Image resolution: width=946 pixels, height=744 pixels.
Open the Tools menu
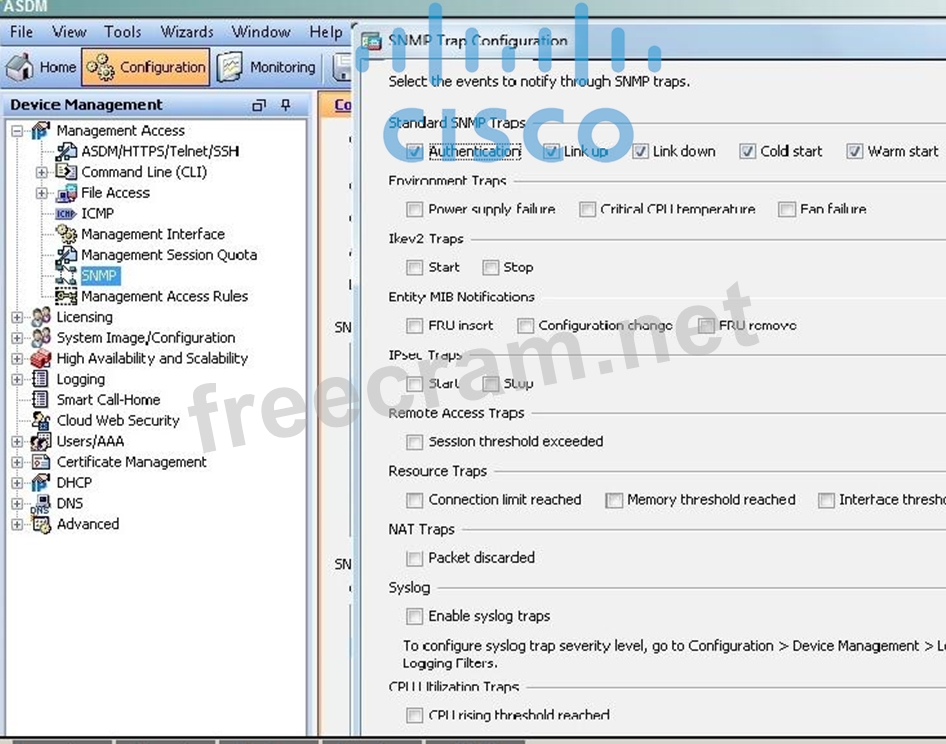pyautogui.click(x=122, y=32)
